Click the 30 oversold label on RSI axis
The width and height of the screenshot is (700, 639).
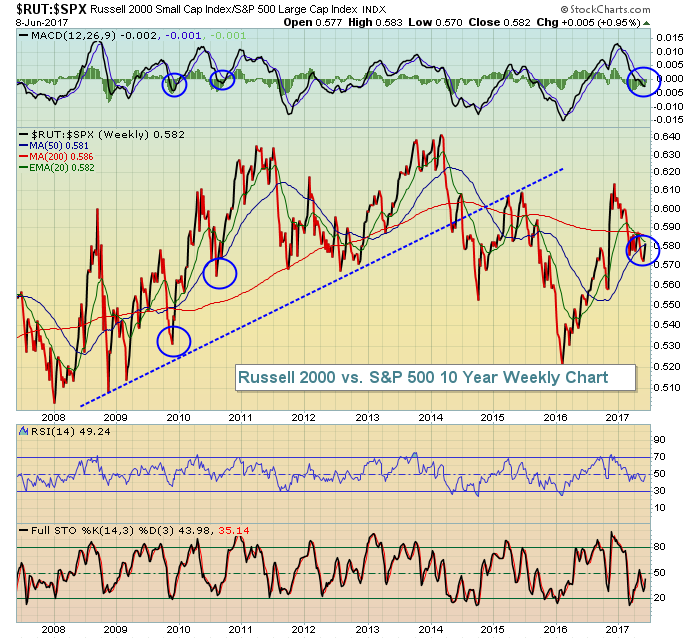click(x=659, y=491)
